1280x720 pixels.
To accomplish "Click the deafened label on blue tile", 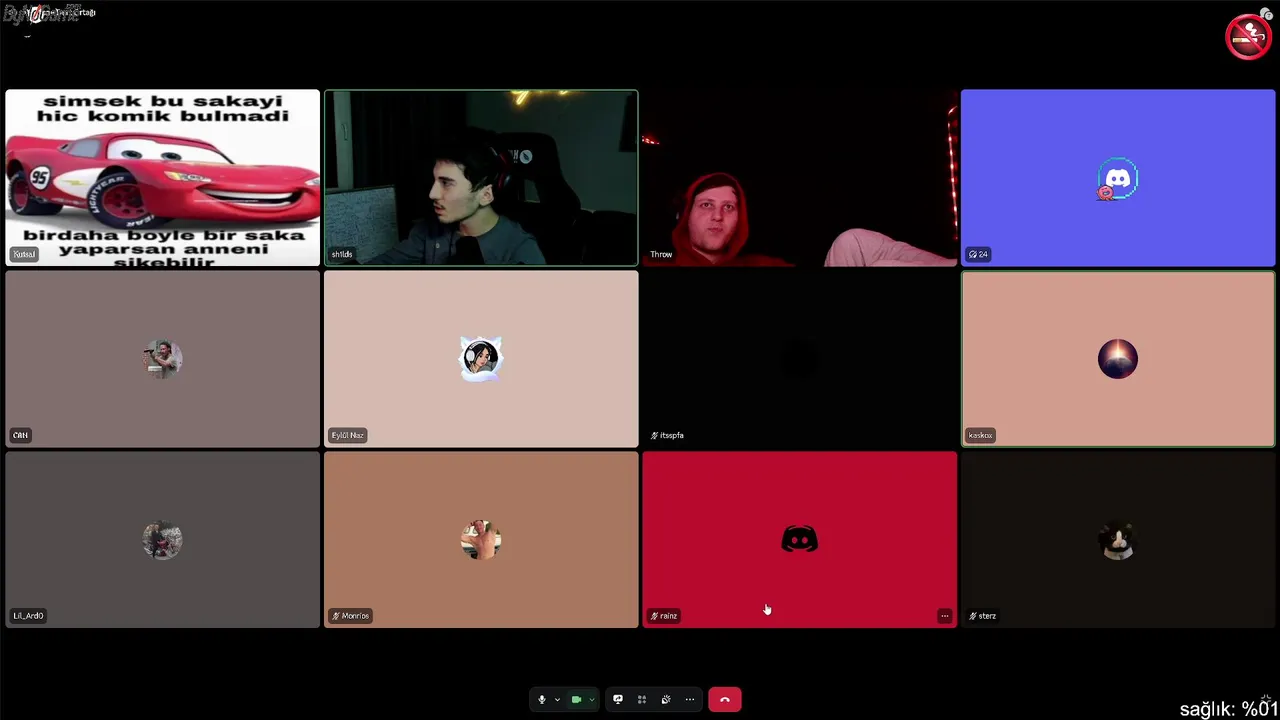I will coord(978,254).
